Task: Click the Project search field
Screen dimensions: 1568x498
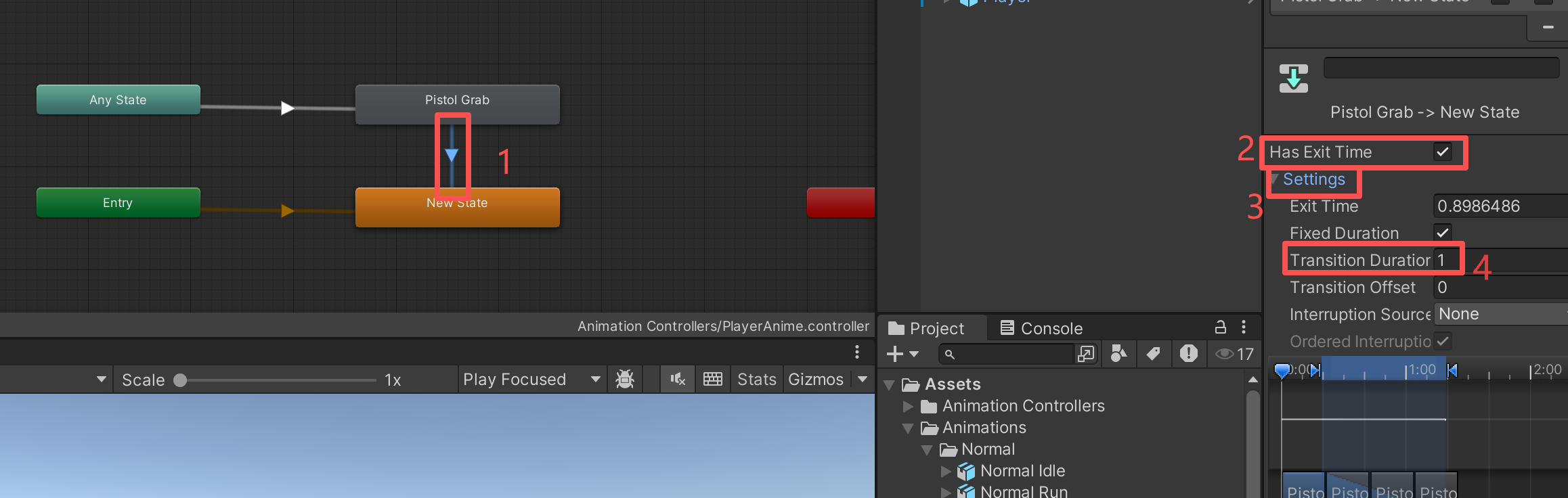Action: click(1007, 354)
